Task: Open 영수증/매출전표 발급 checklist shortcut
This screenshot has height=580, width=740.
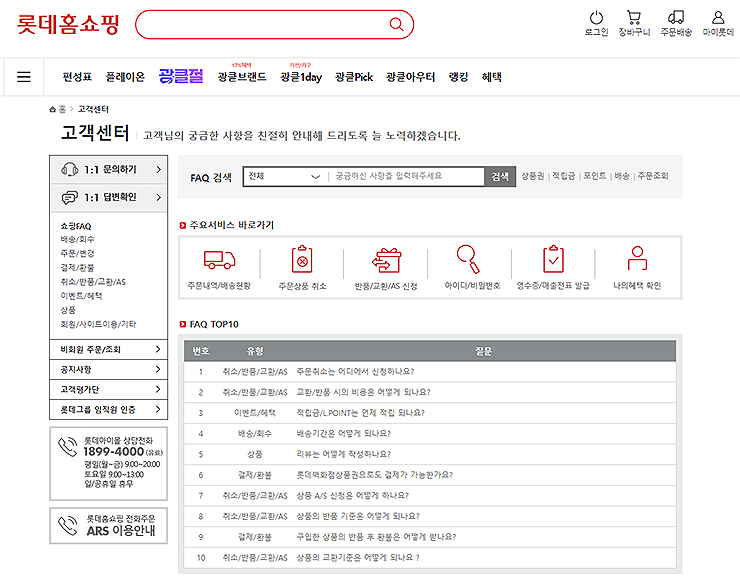Action: click(553, 259)
